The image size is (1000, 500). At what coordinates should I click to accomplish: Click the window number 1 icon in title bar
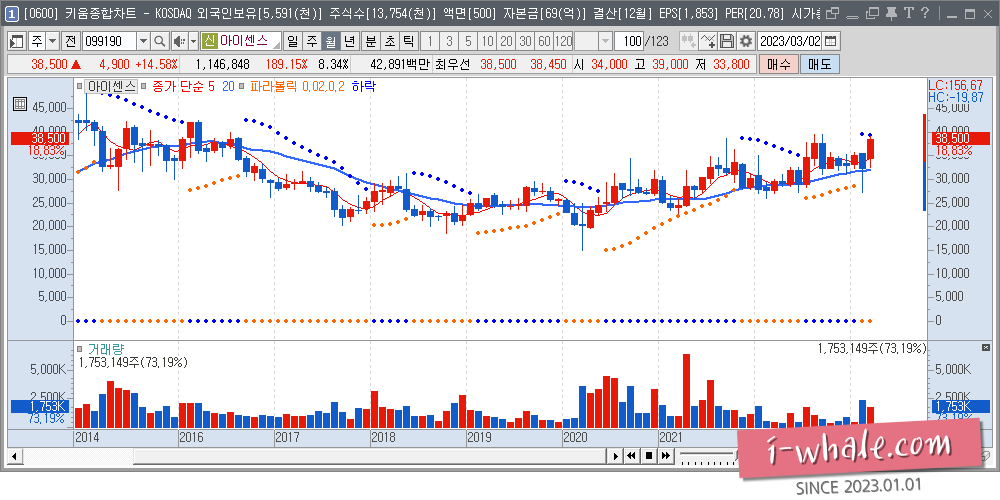coord(11,13)
